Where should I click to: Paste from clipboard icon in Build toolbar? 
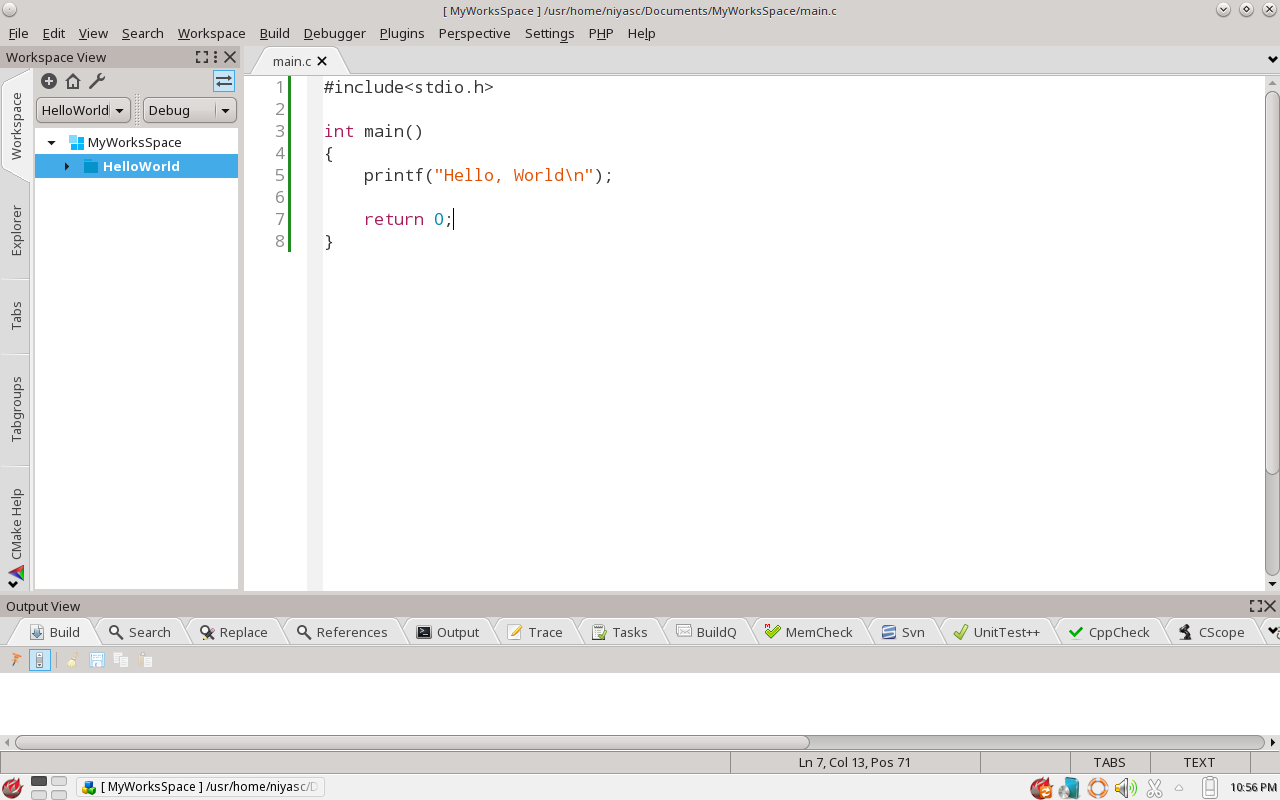point(146,660)
